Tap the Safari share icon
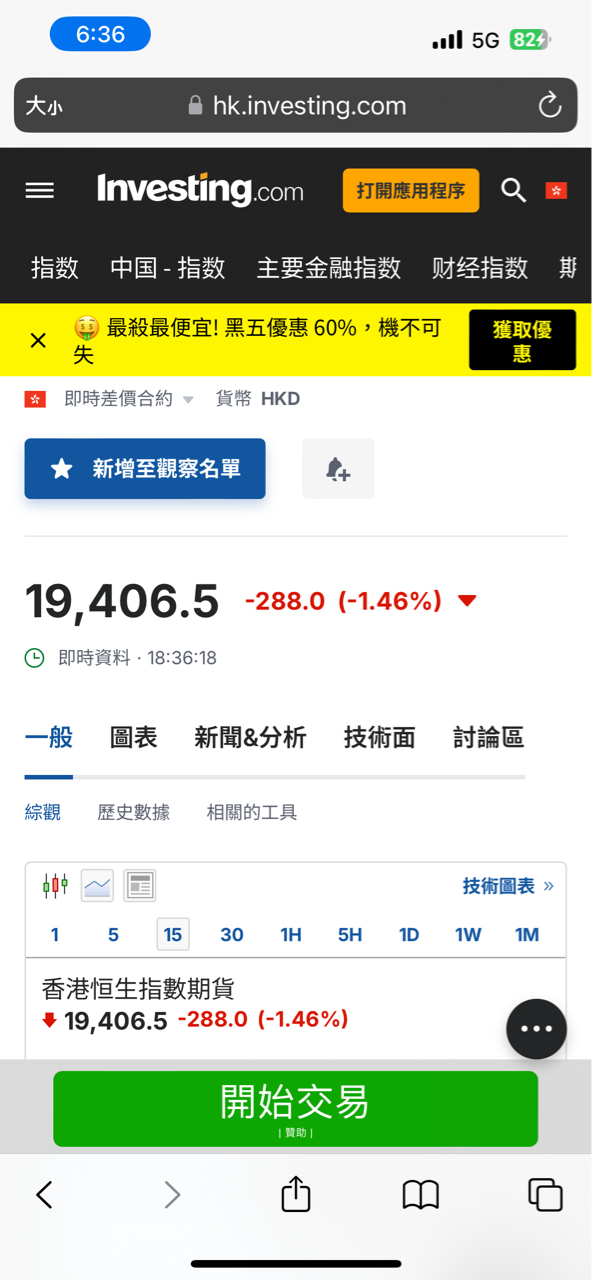 [296, 1194]
